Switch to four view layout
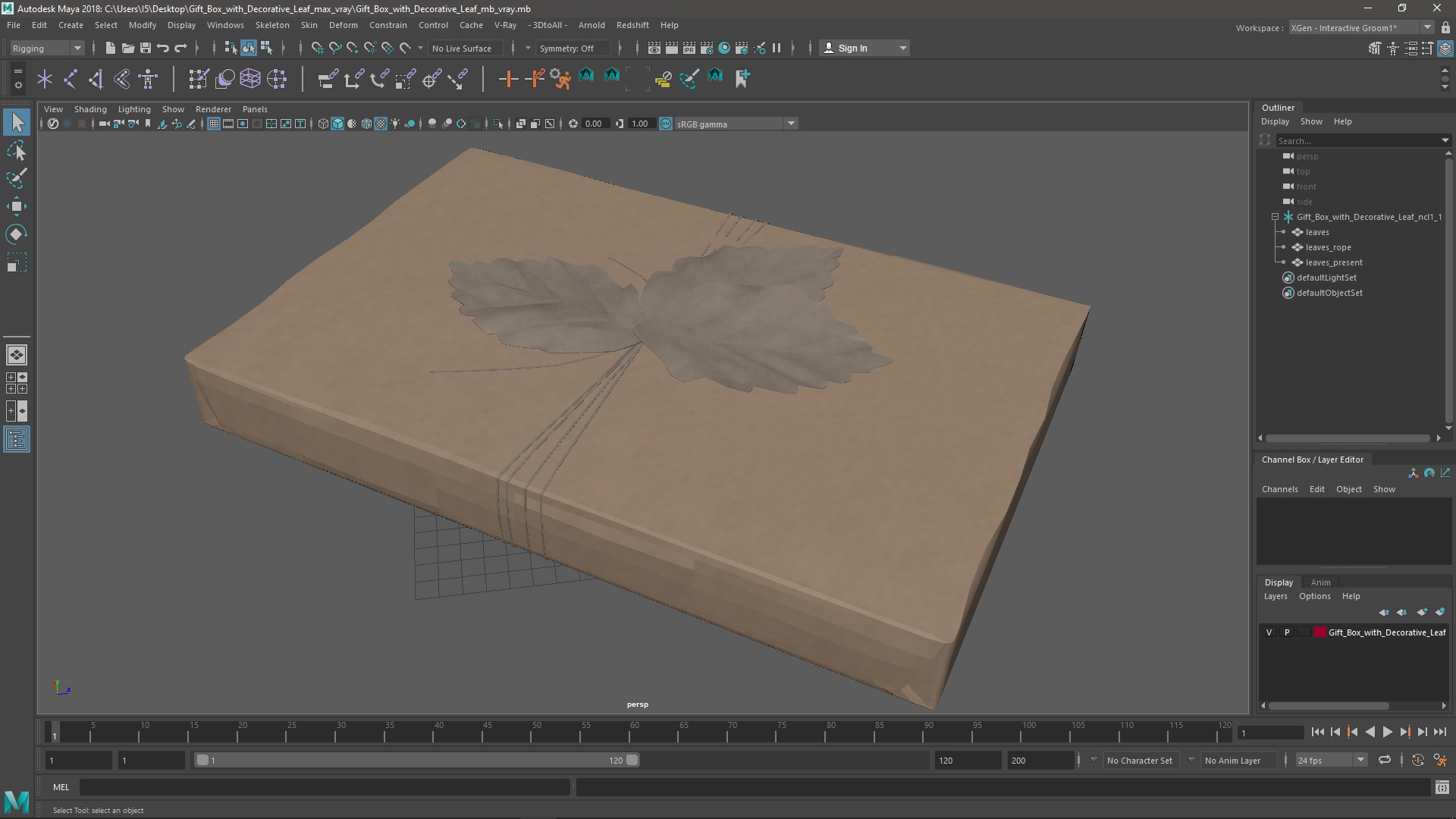 (17, 383)
